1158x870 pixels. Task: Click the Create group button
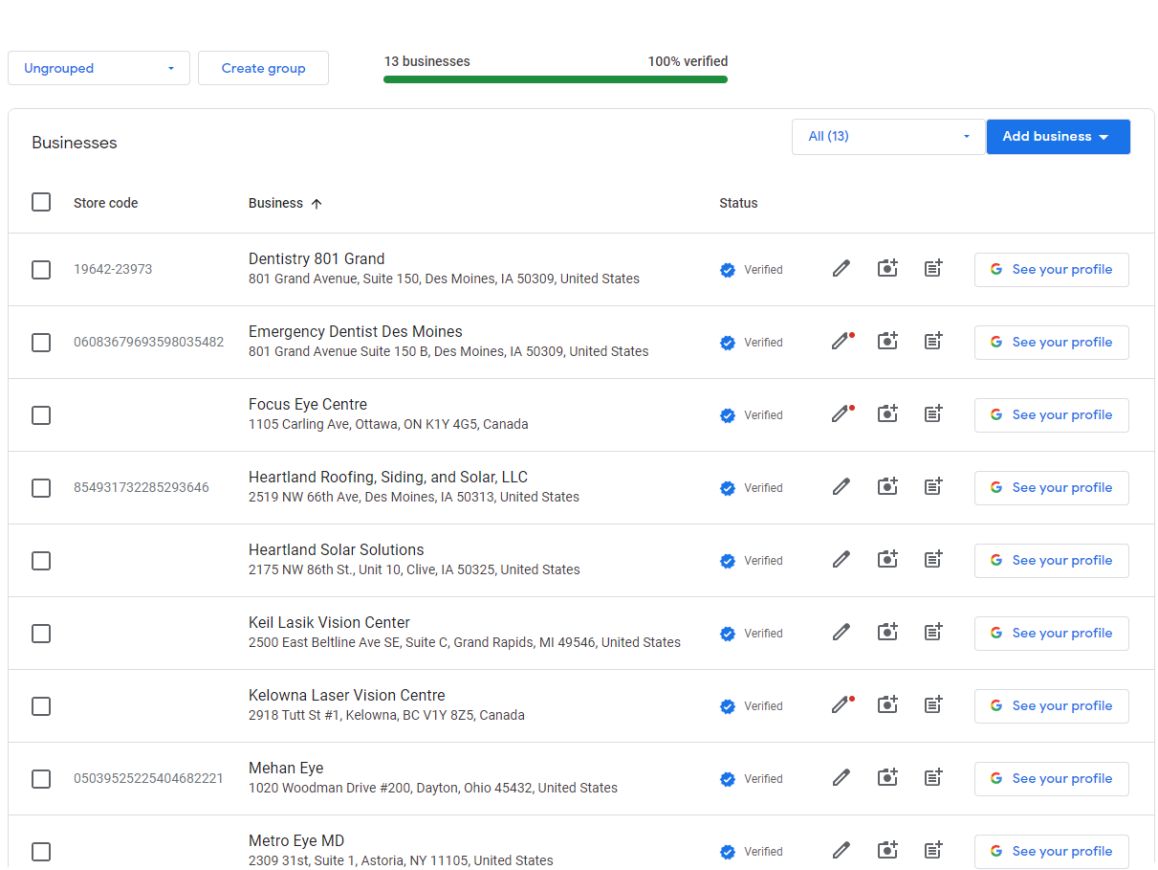point(263,68)
